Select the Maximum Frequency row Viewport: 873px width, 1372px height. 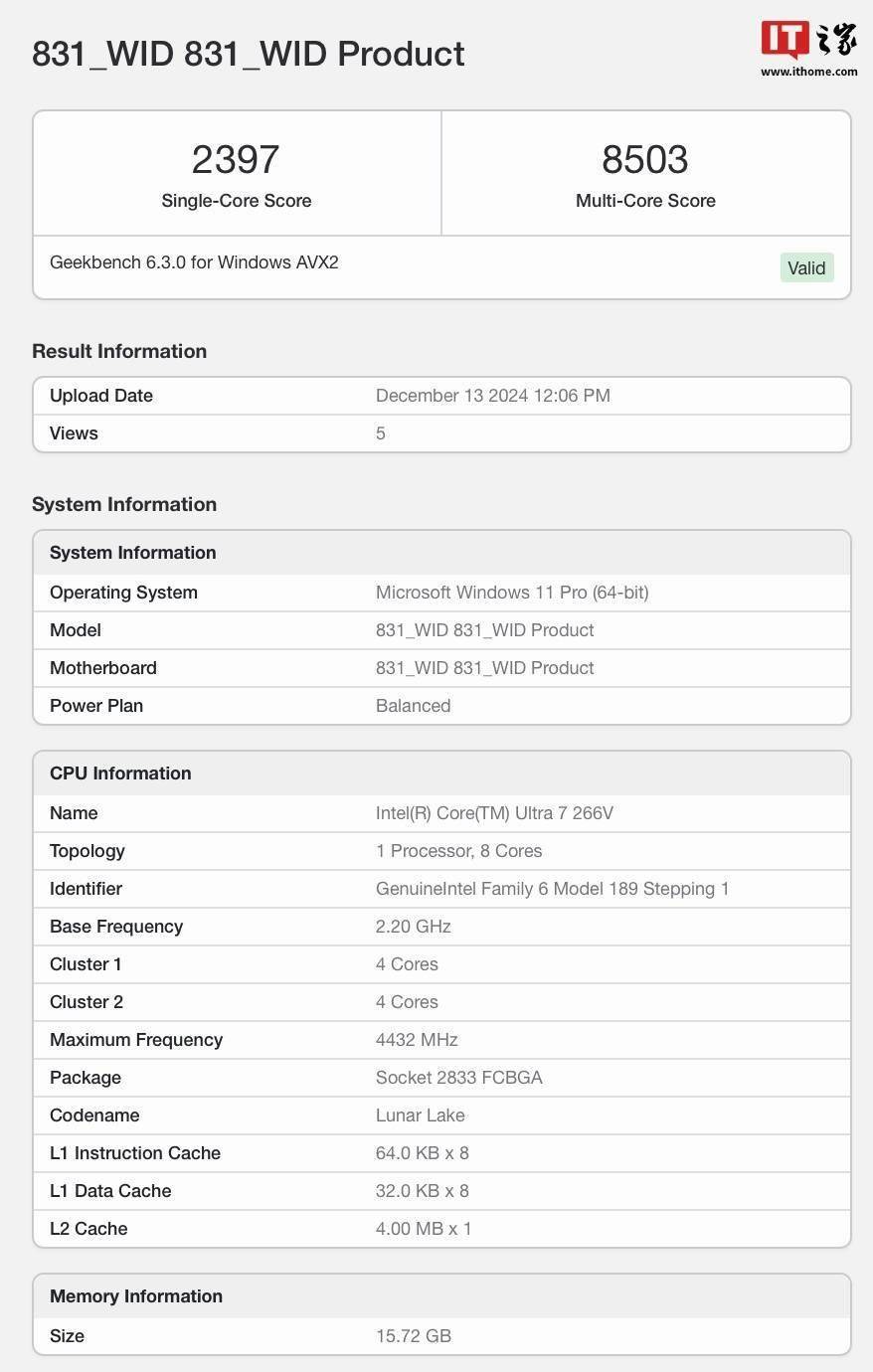tap(441, 1039)
